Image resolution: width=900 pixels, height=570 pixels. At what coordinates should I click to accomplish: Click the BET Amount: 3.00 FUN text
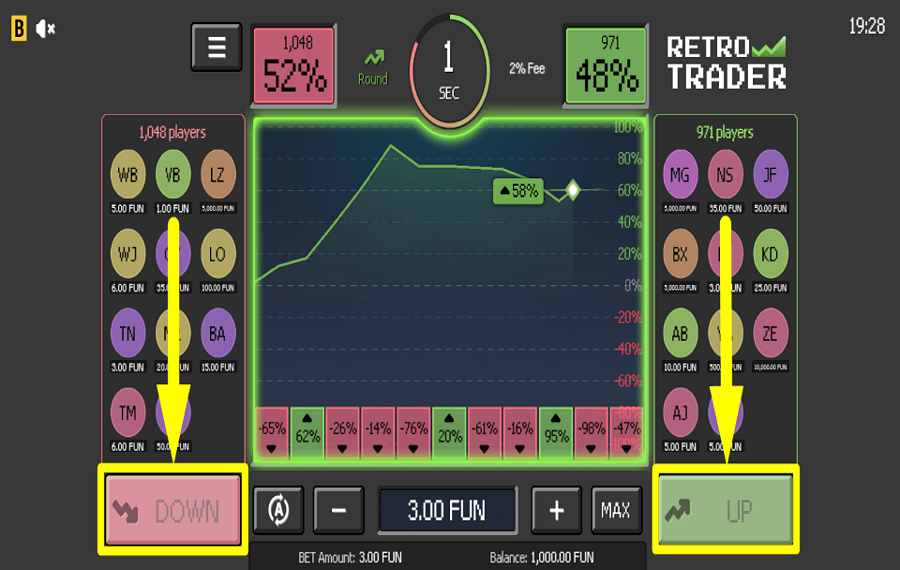coord(350,557)
